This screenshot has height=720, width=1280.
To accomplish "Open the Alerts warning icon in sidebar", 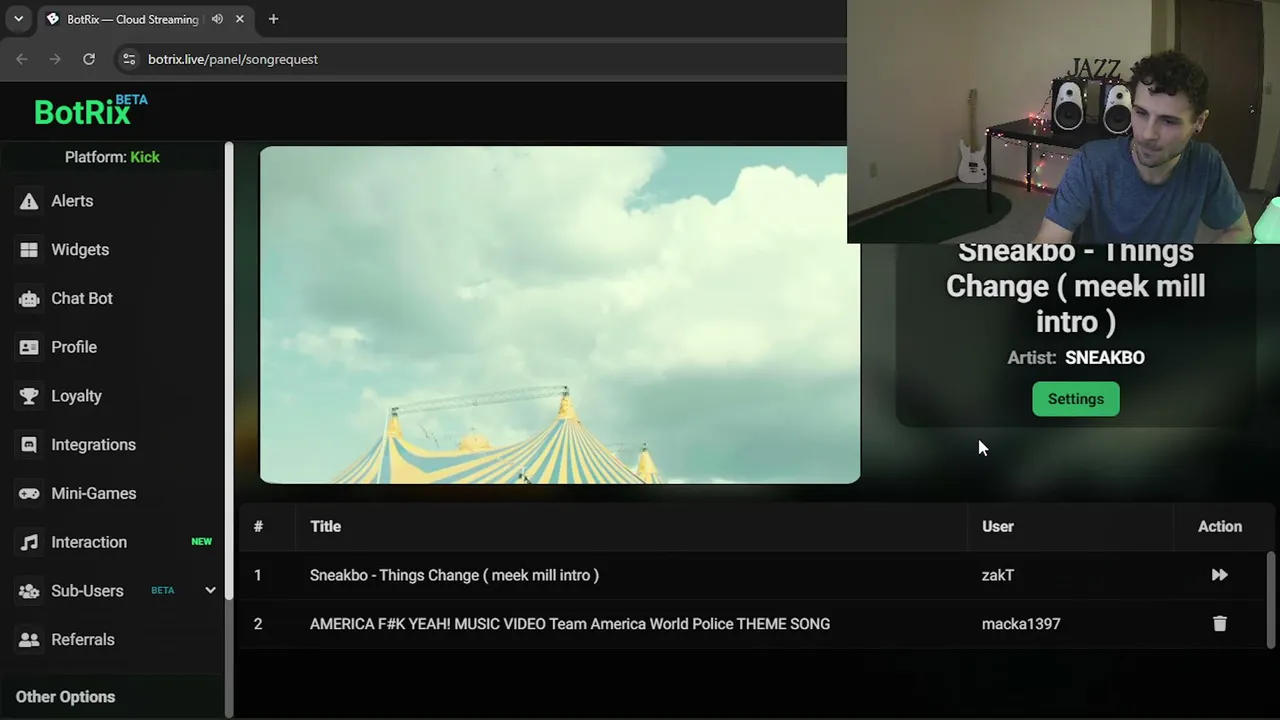I will [x=29, y=201].
